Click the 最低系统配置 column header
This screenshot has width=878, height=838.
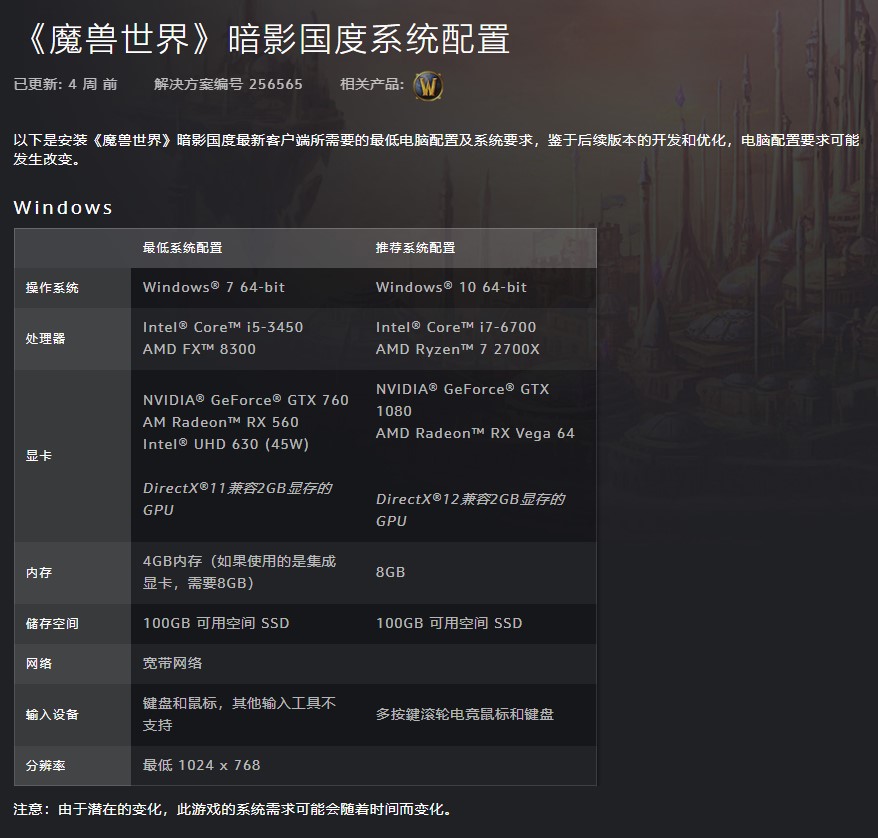point(183,247)
